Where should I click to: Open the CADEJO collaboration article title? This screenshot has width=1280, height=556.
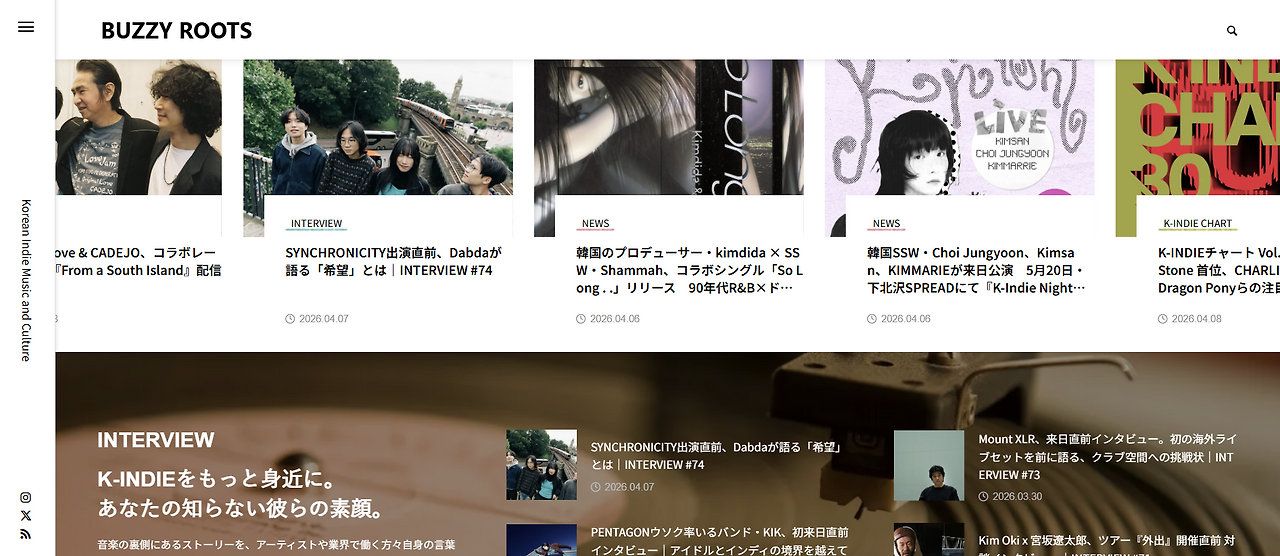click(139, 262)
